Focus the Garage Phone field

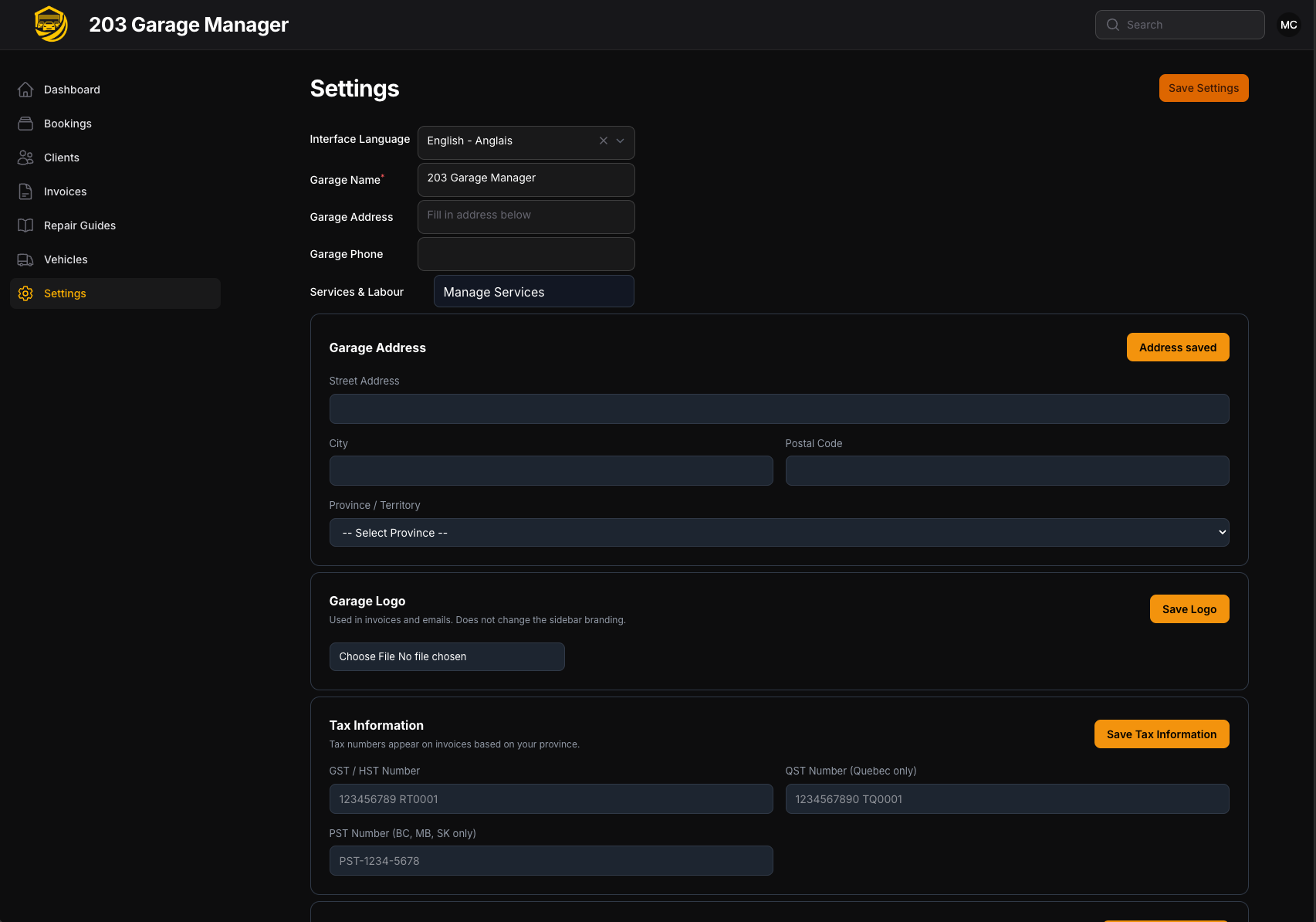[x=526, y=254]
